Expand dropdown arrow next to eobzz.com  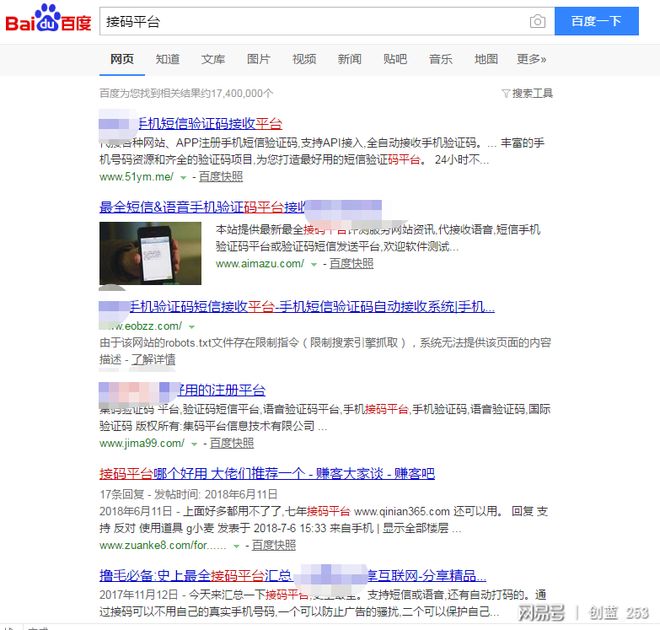192,327
